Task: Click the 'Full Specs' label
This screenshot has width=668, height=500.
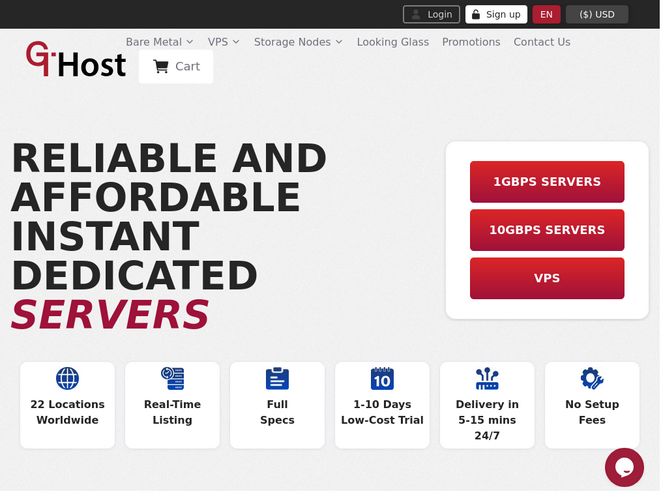Action: coord(277,412)
